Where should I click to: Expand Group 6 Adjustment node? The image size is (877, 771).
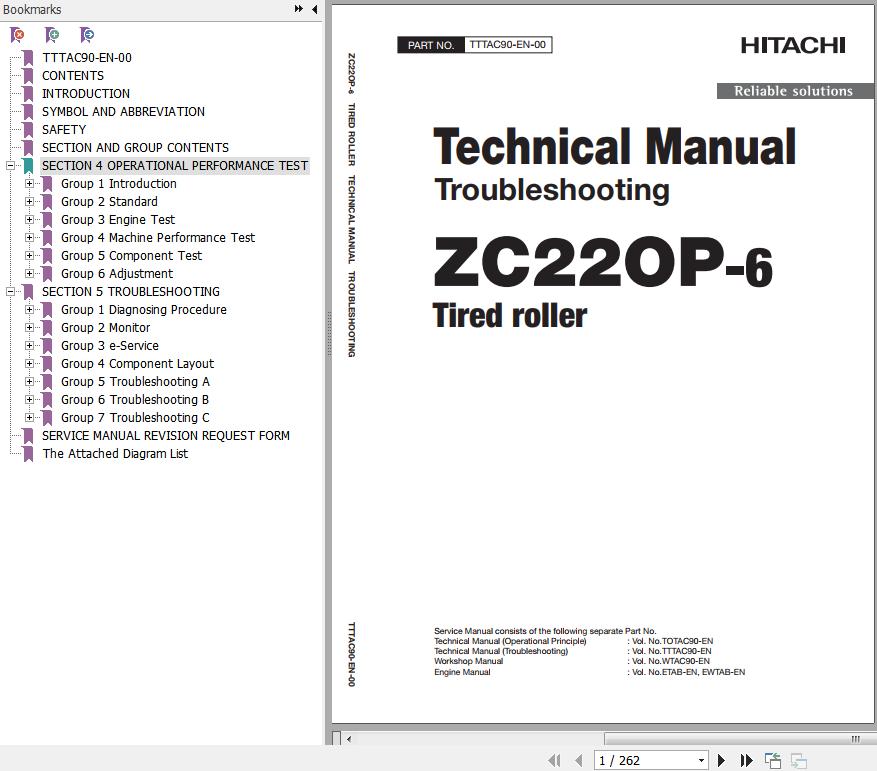tap(29, 274)
